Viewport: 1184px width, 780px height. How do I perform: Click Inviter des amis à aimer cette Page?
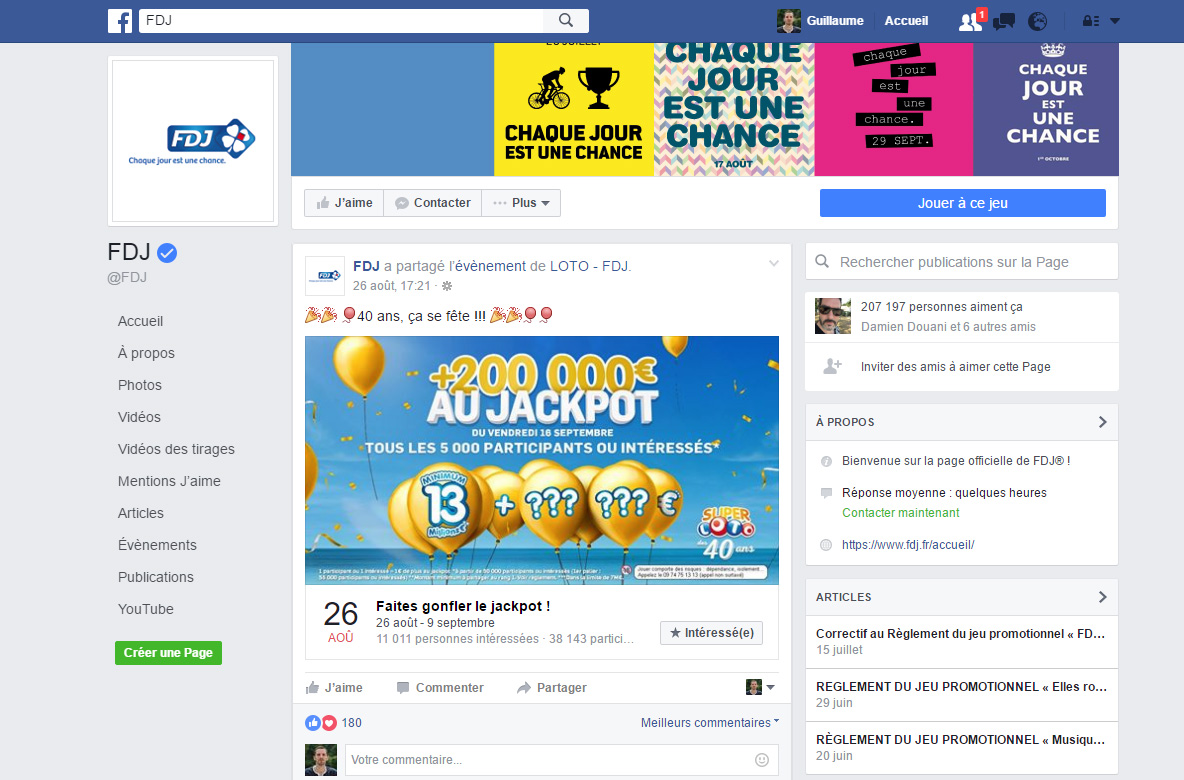point(956,367)
